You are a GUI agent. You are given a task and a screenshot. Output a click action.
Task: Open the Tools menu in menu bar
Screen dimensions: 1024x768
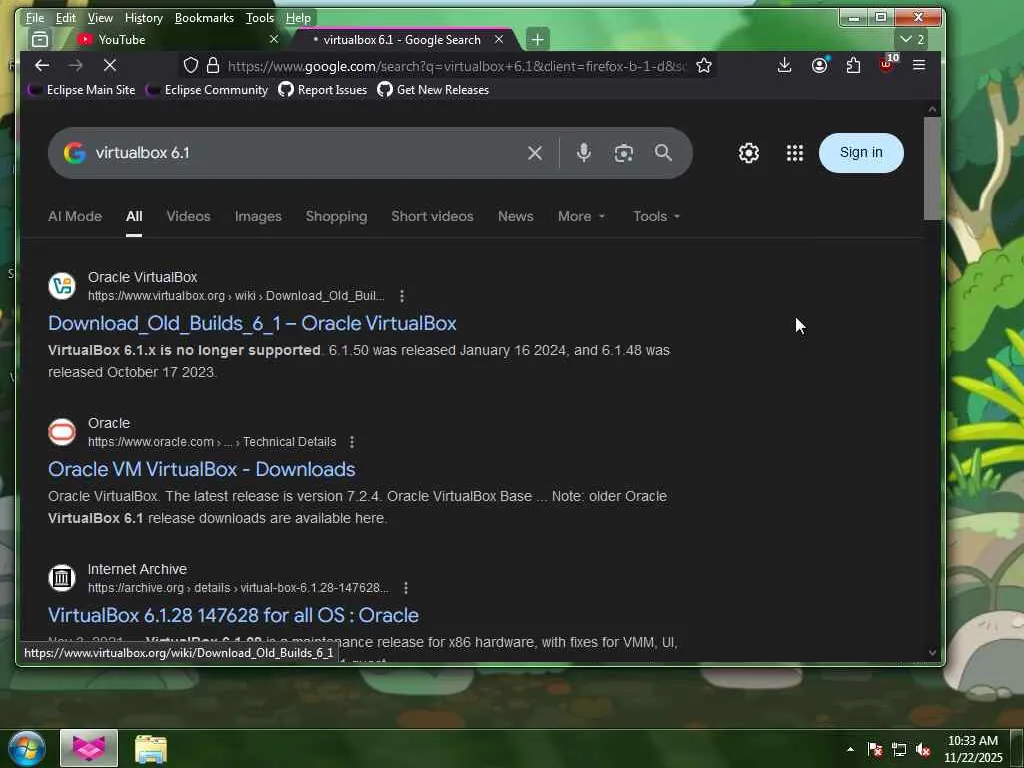click(x=260, y=18)
